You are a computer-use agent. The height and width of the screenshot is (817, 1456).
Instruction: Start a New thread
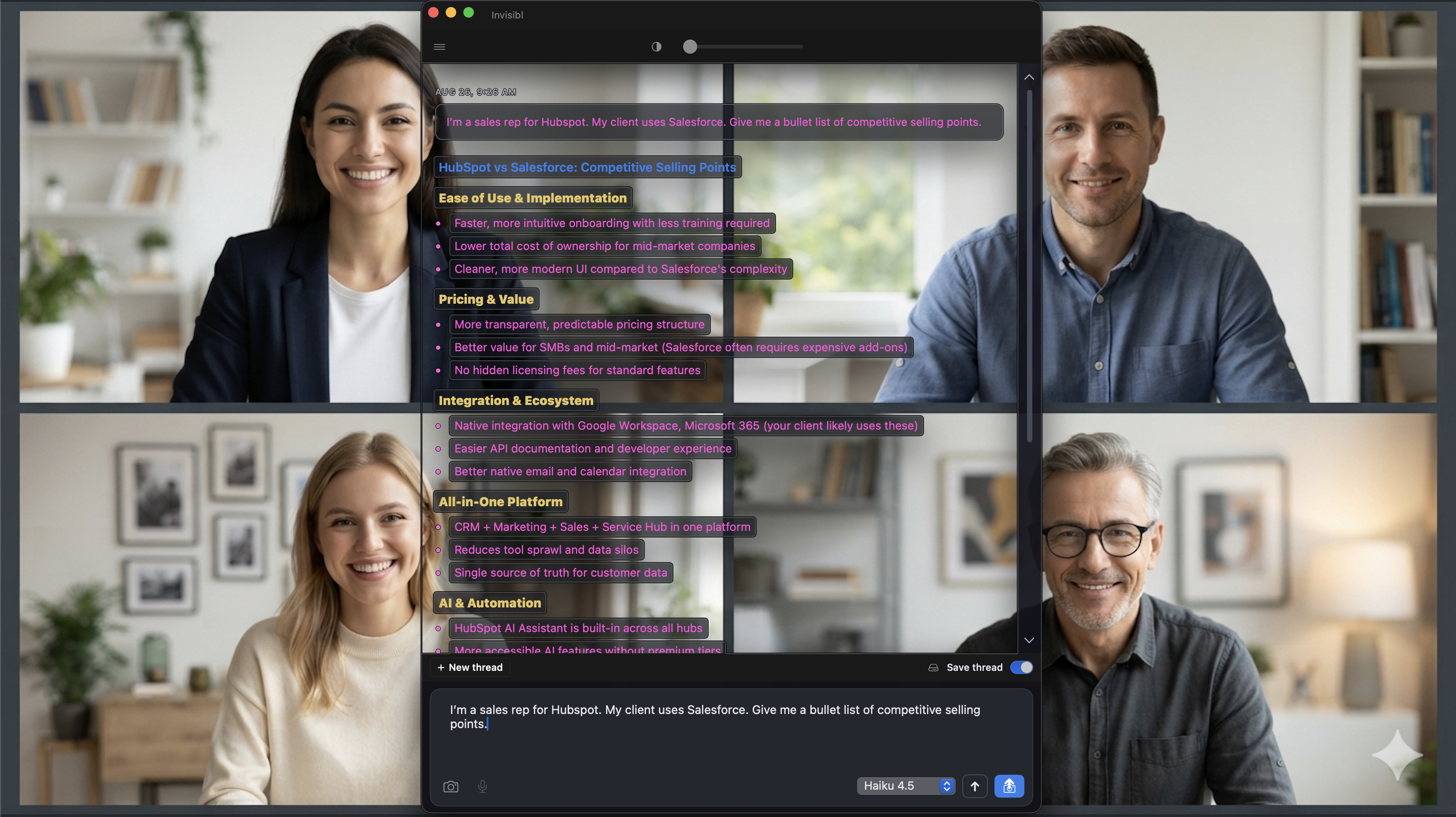[469, 667]
